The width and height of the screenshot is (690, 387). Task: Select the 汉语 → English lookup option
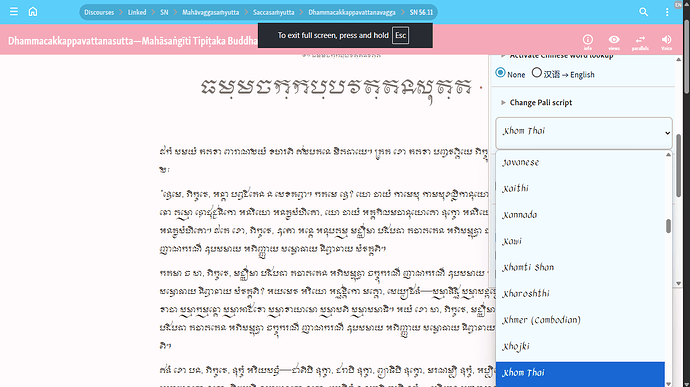[x=536, y=73]
